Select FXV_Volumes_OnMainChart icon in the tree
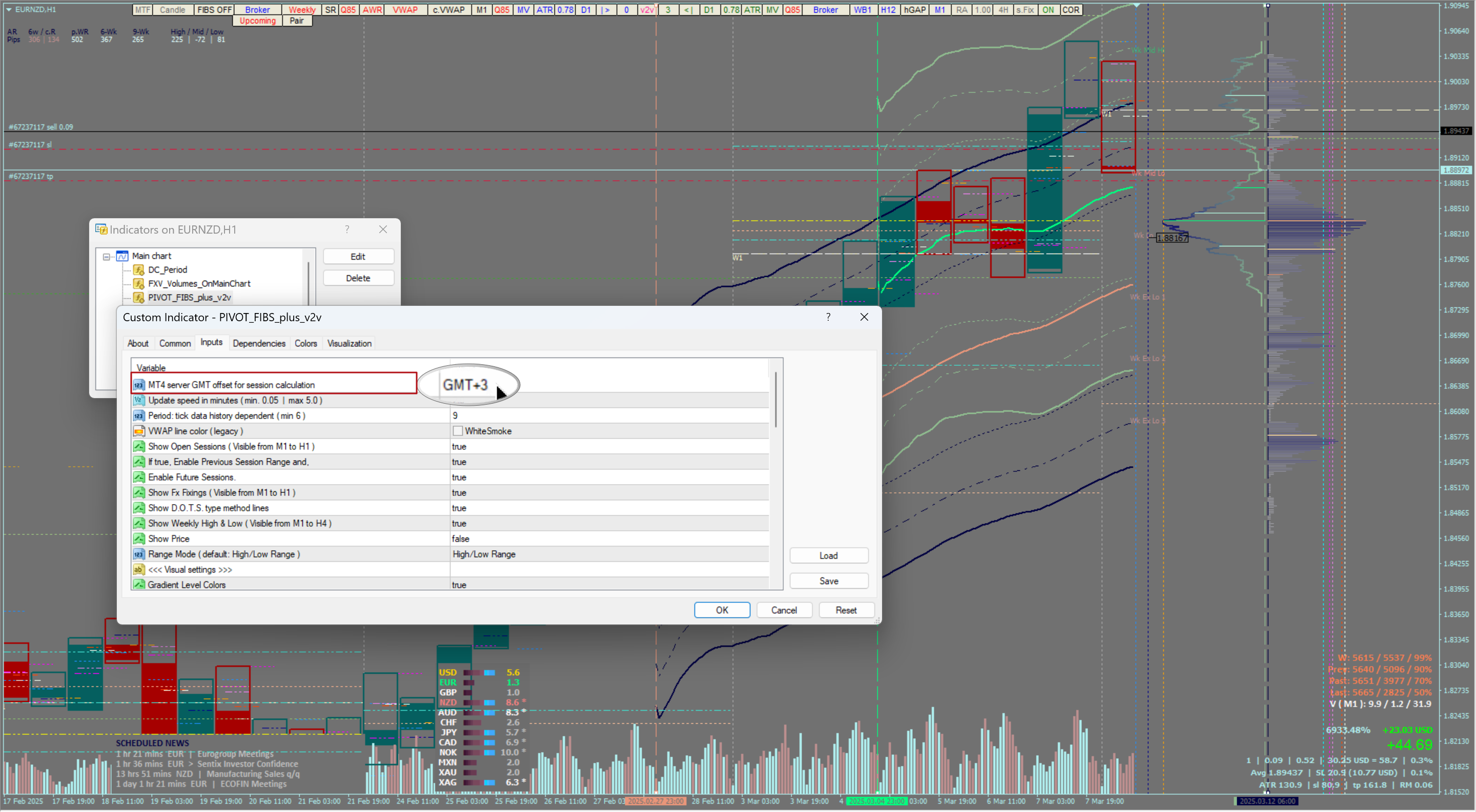Viewport: 1476px width, 812px height. click(x=139, y=283)
